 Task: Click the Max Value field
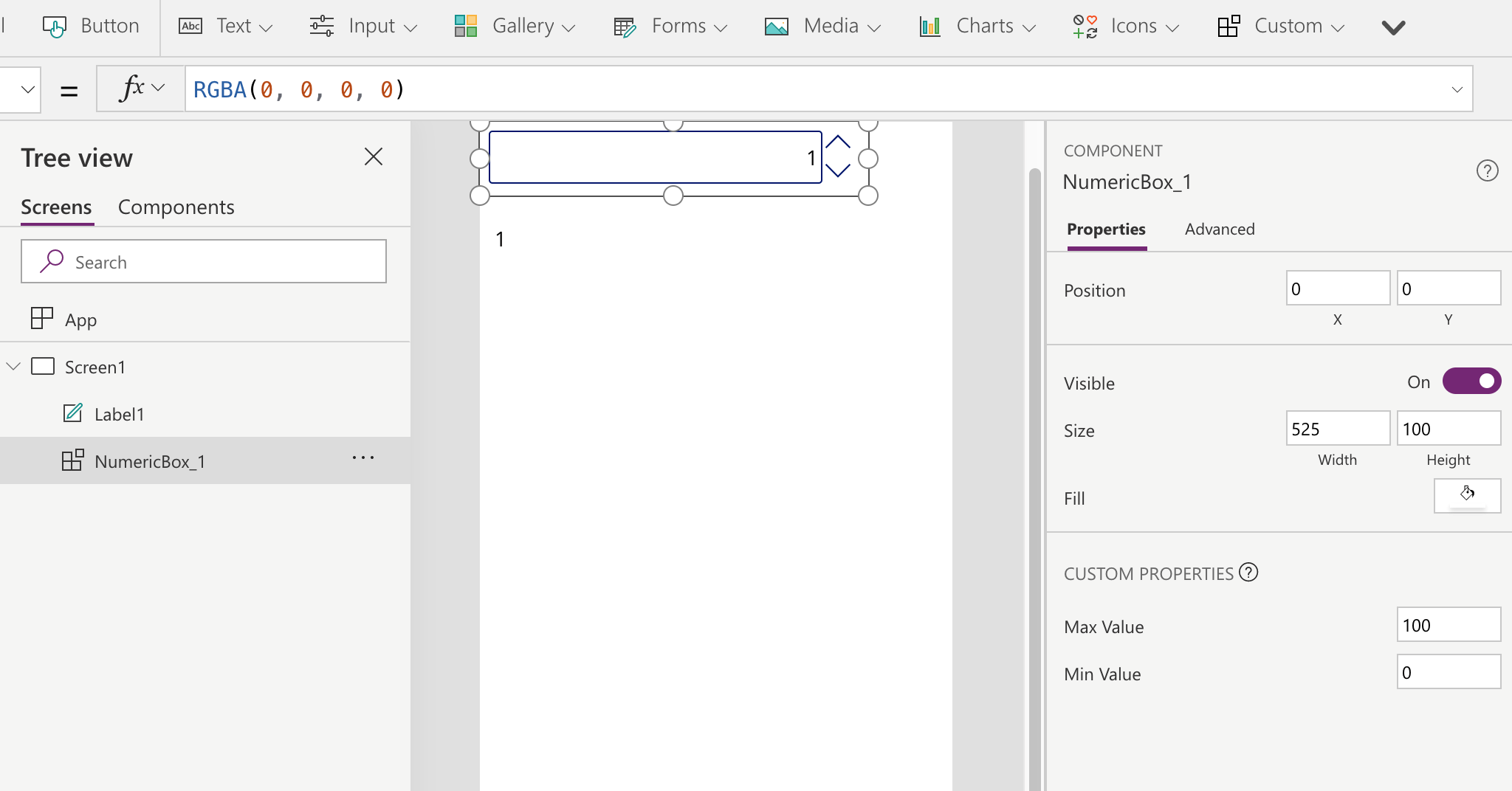coord(1449,624)
